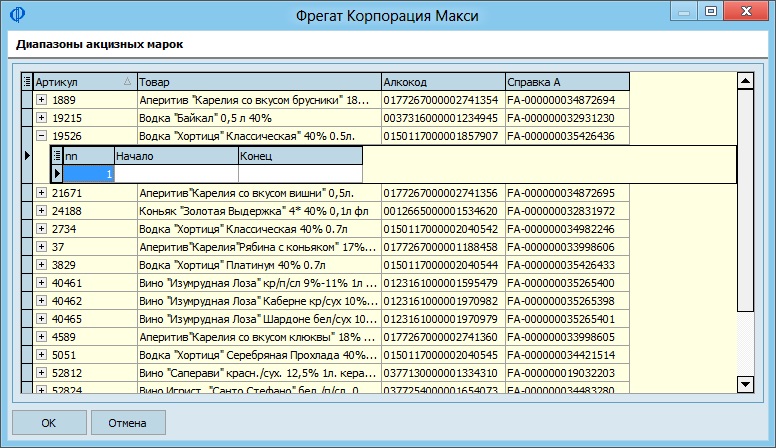Image resolution: width=776 pixels, height=448 pixels.
Task: Click the Артикул sort arrow indicator
Action: [x=127, y=82]
